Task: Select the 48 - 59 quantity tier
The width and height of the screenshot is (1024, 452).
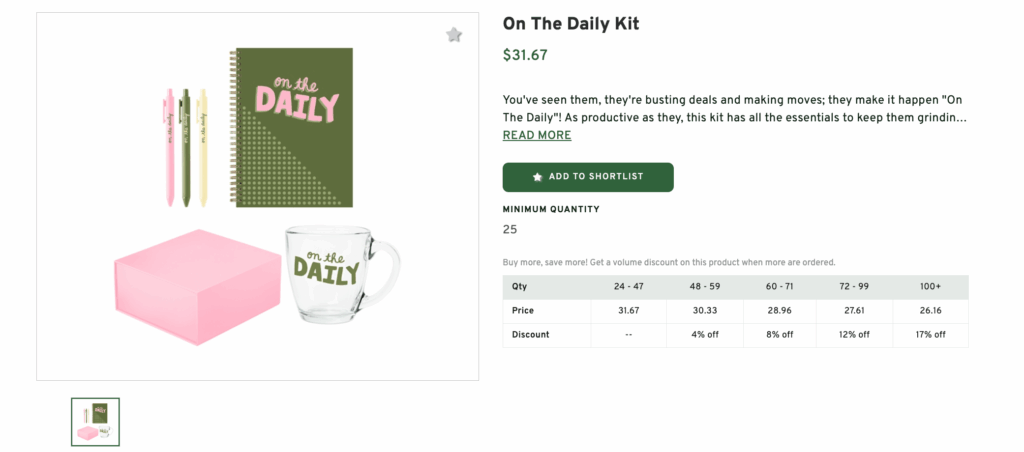Action: pos(704,286)
